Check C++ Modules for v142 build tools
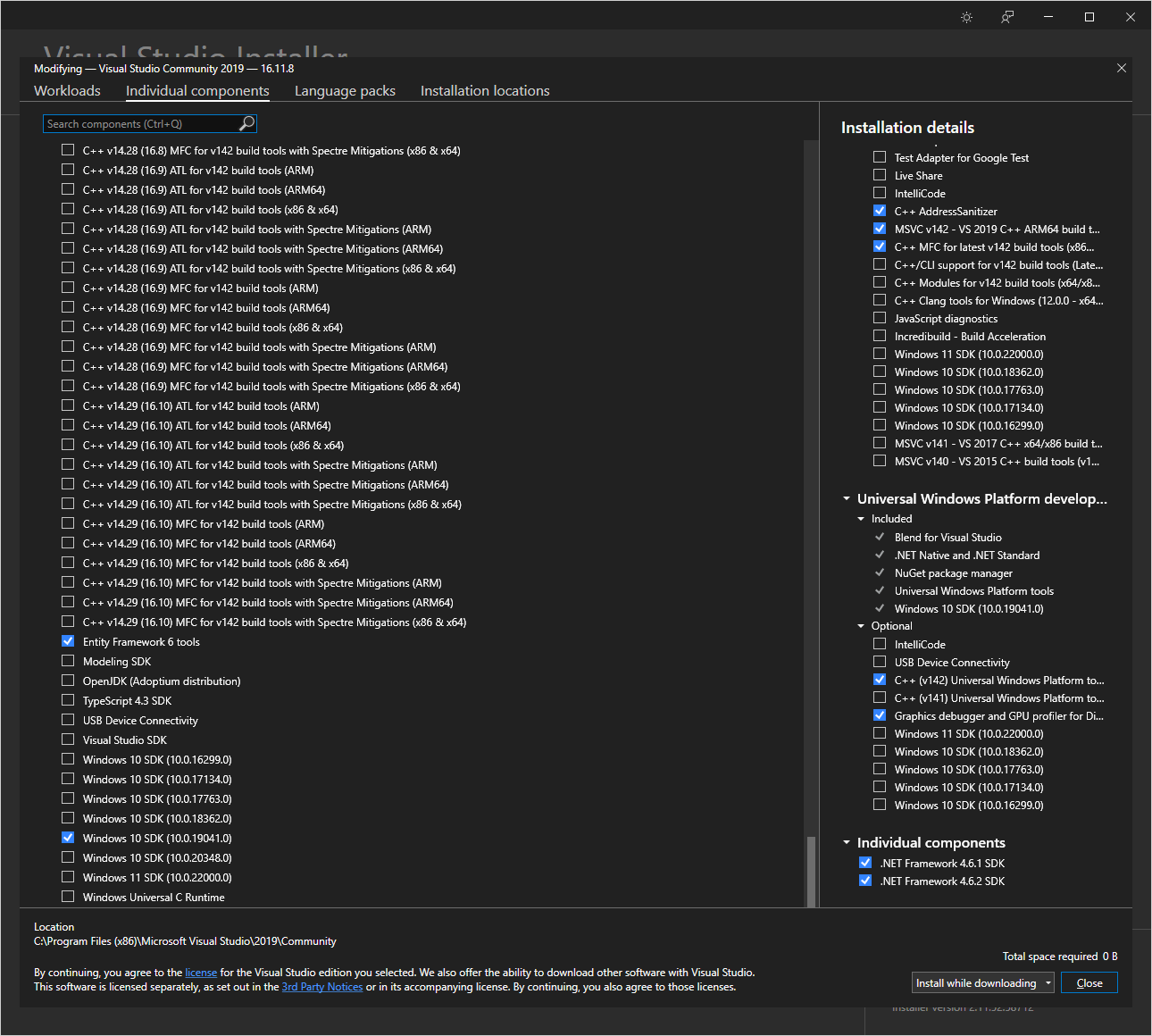 [880, 282]
